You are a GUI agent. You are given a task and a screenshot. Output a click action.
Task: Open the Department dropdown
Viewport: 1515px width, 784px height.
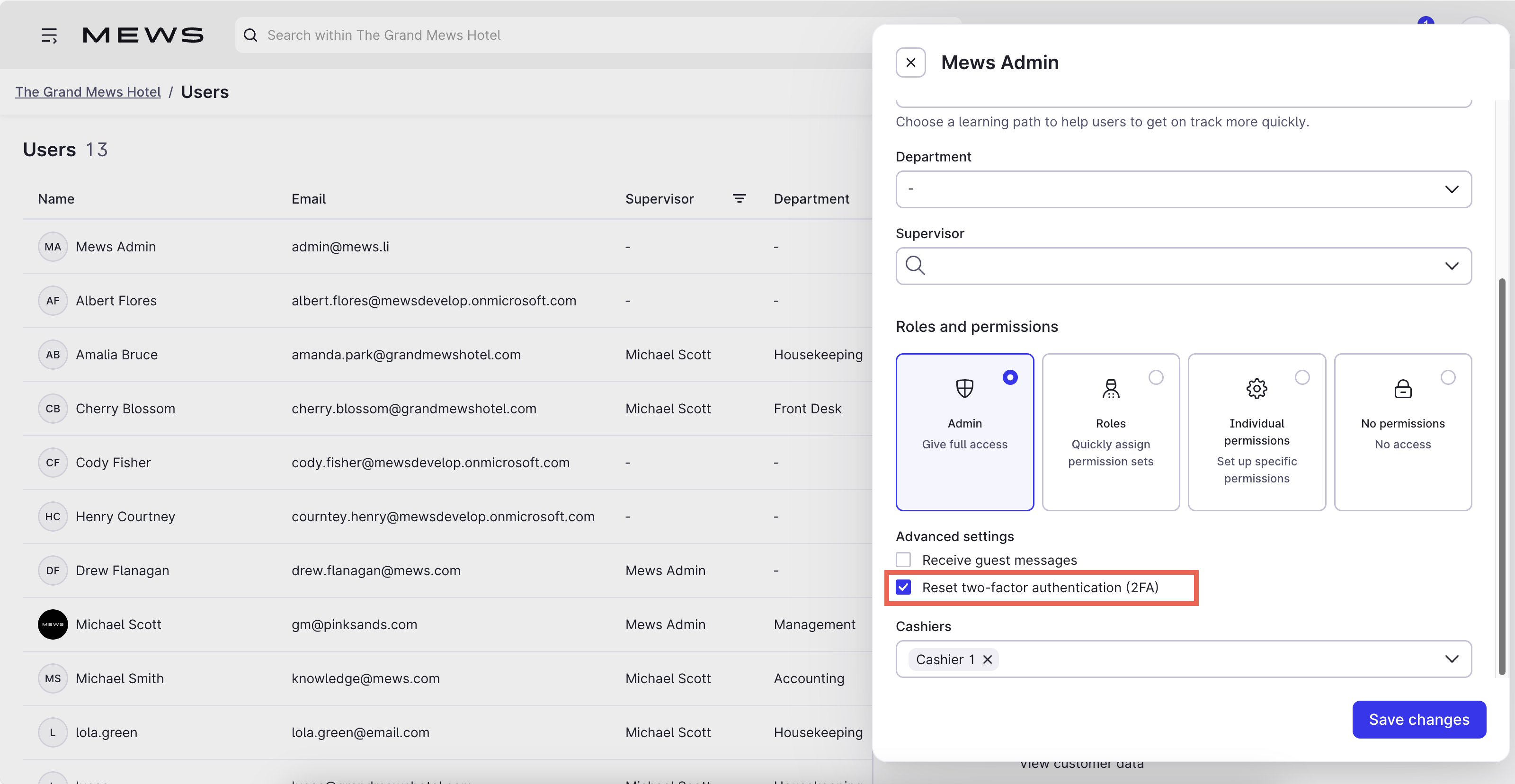pos(1183,189)
